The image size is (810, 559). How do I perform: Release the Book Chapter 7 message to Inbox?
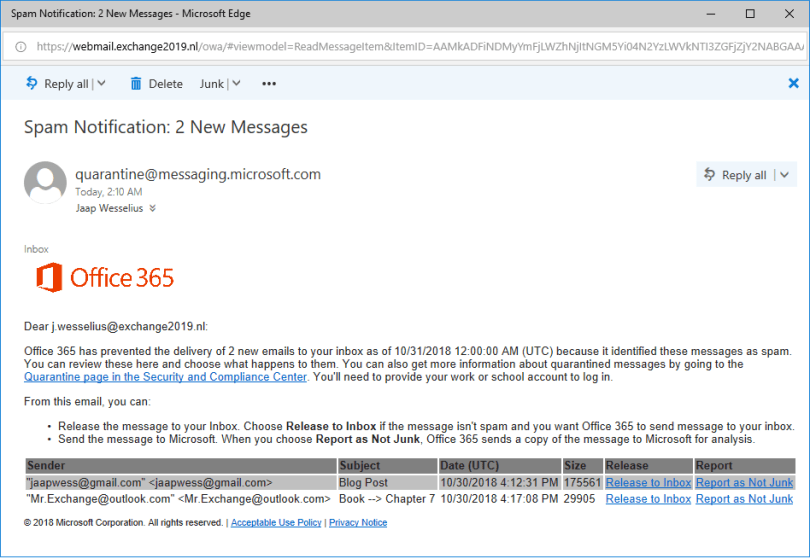pos(648,498)
